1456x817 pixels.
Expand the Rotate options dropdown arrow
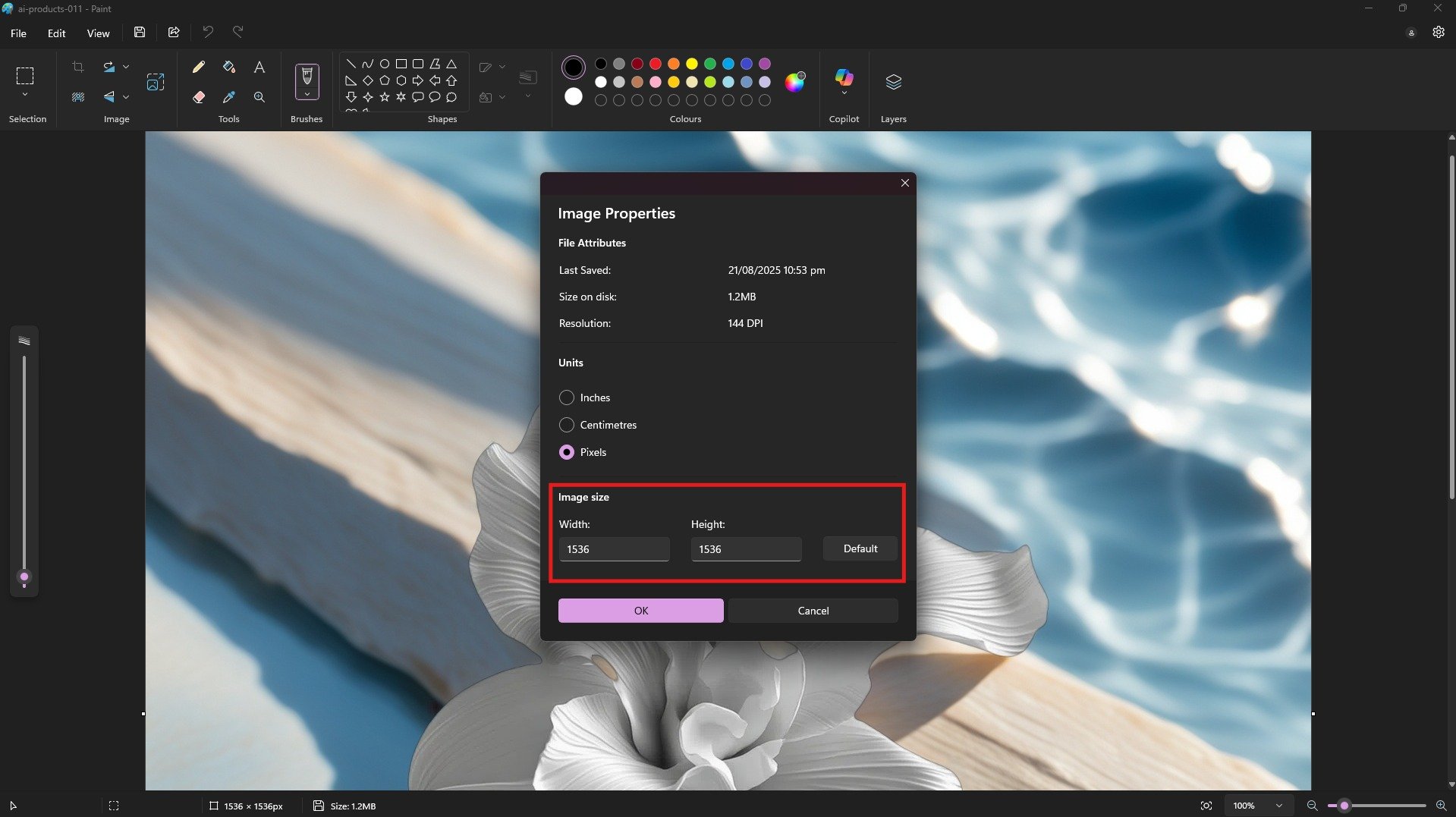pos(126,68)
